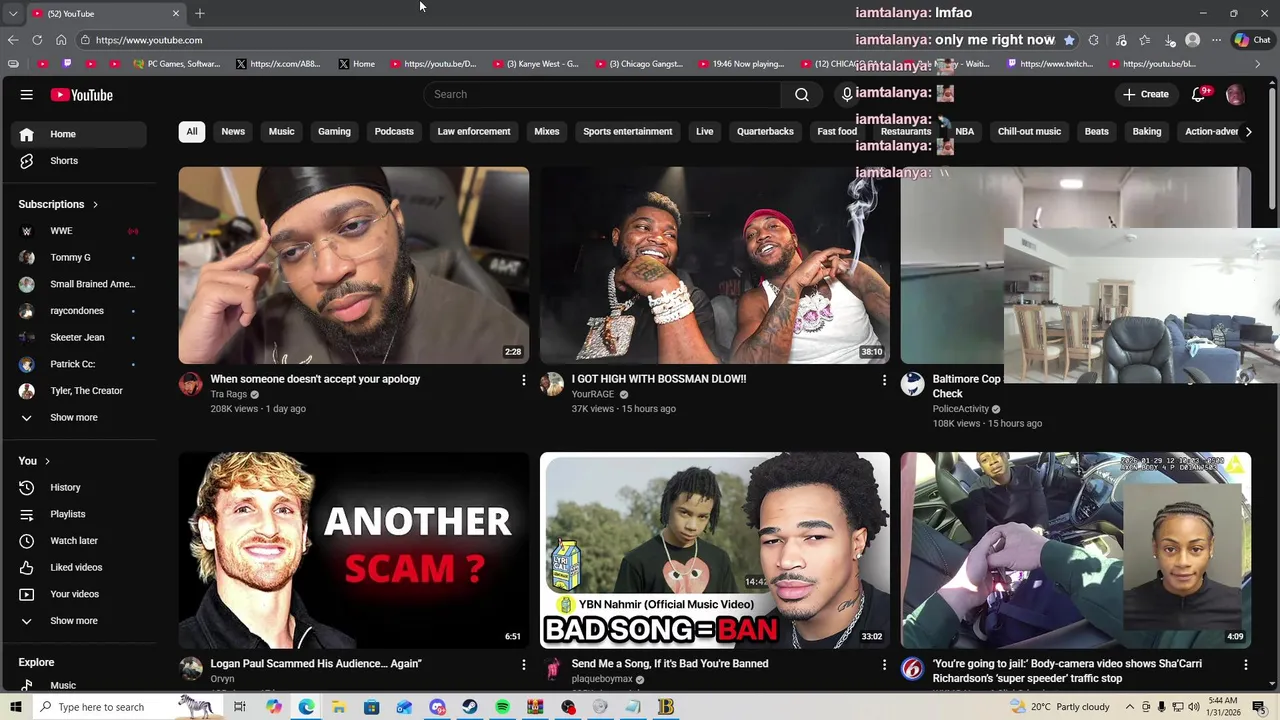
Task: Open Your videos in the sidebar
Action: coord(77,594)
